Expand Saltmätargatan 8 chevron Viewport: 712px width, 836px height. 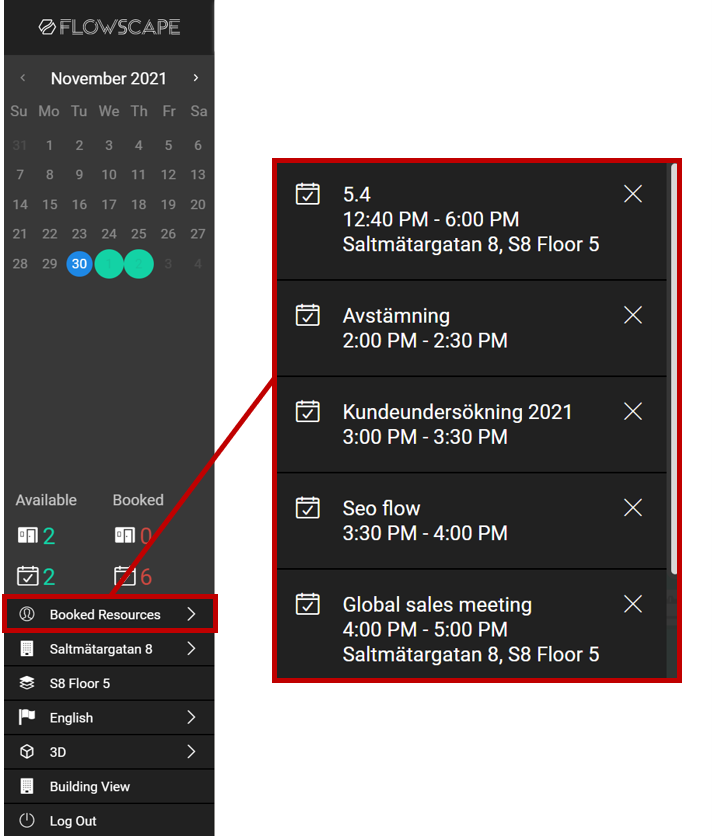click(x=191, y=649)
